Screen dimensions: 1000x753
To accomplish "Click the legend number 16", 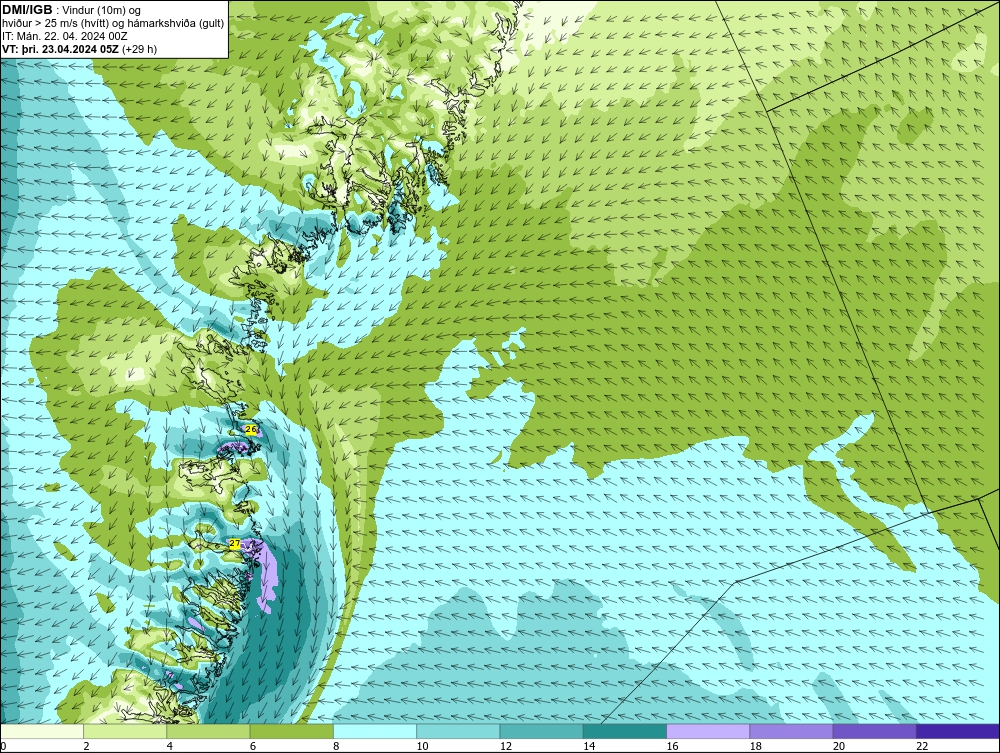I will [x=672, y=746].
